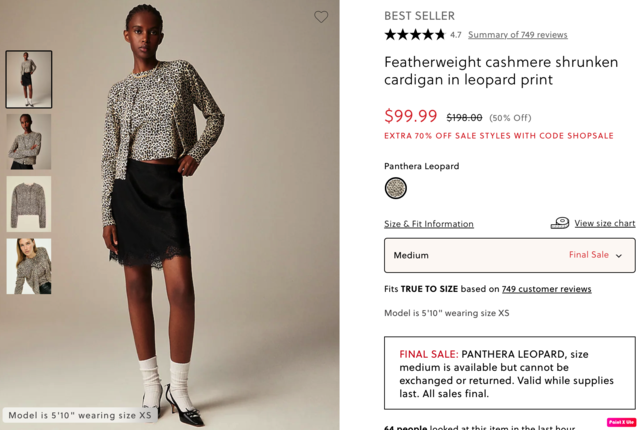The width and height of the screenshot is (640, 430).
Task: Select the second thumbnail with arms crossed
Action: [x=29, y=142]
